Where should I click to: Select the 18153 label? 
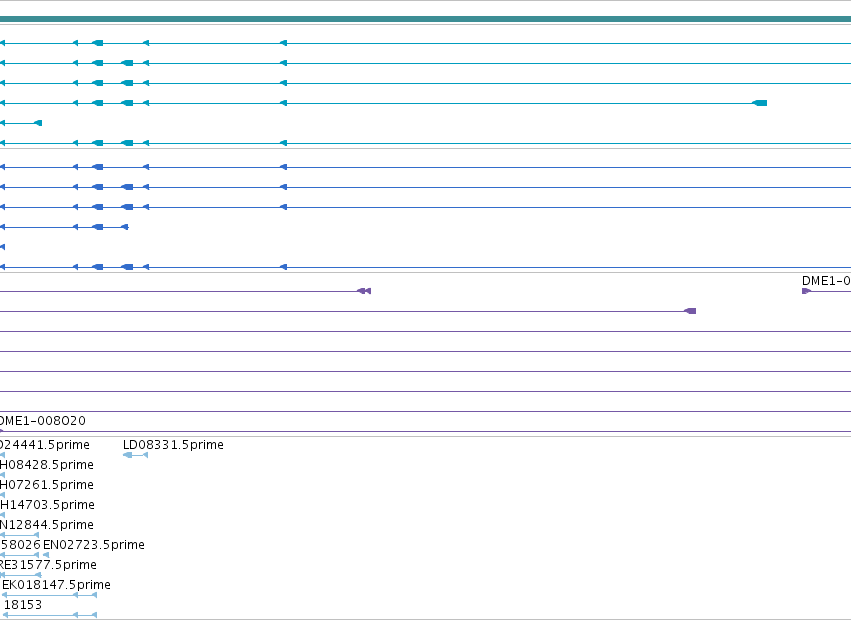[23, 605]
